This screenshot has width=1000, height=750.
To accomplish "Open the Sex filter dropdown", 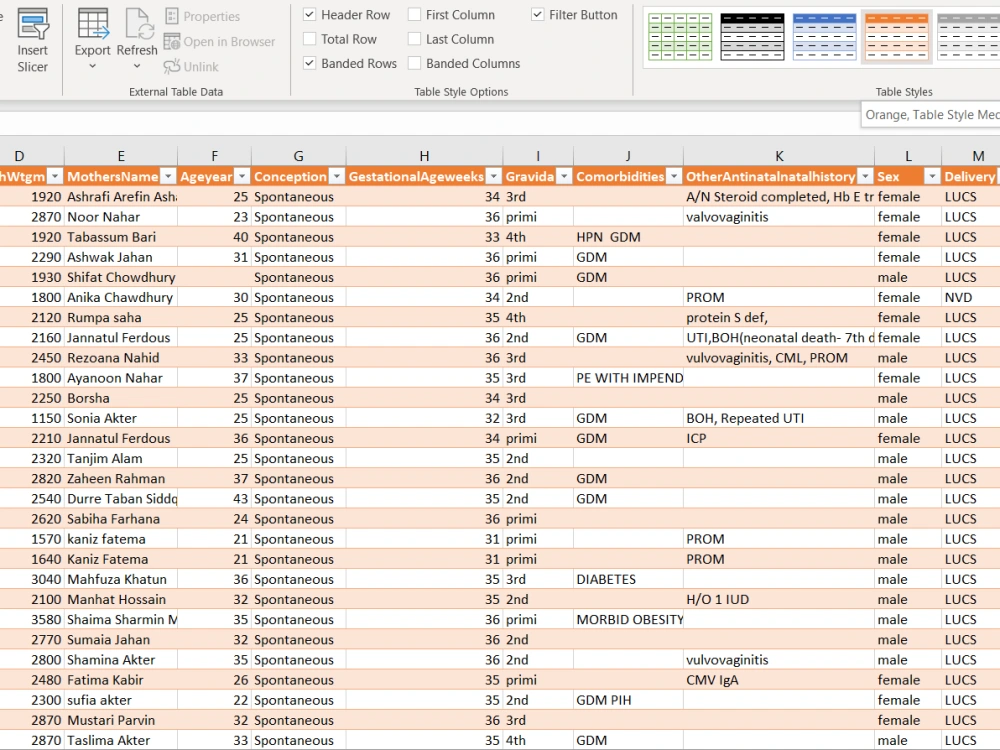I will 932,177.
